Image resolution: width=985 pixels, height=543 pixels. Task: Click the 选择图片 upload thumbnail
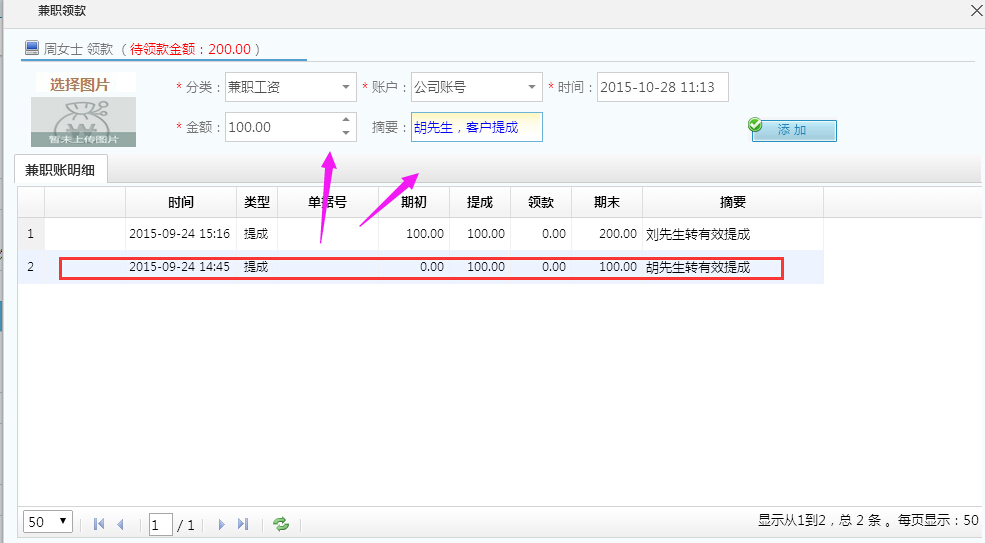click(x=83, y=109)
